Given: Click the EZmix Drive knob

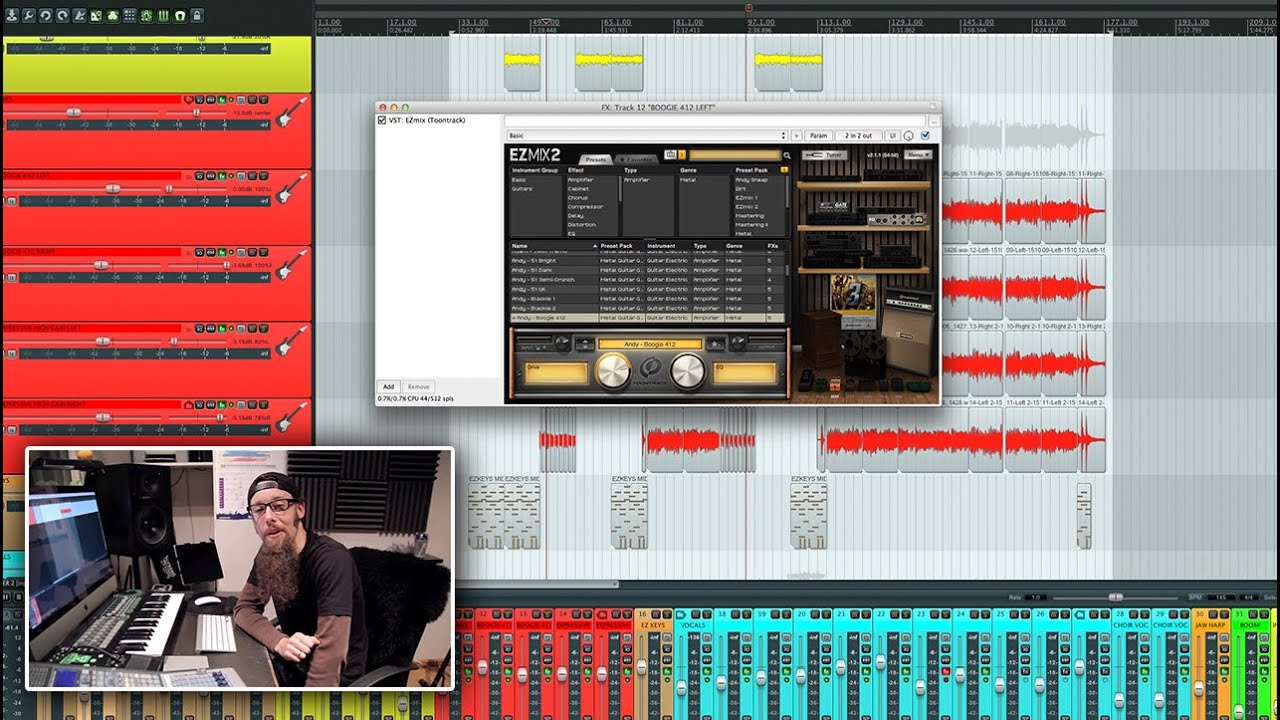Looking at the screenshot, I should [613, 371].
